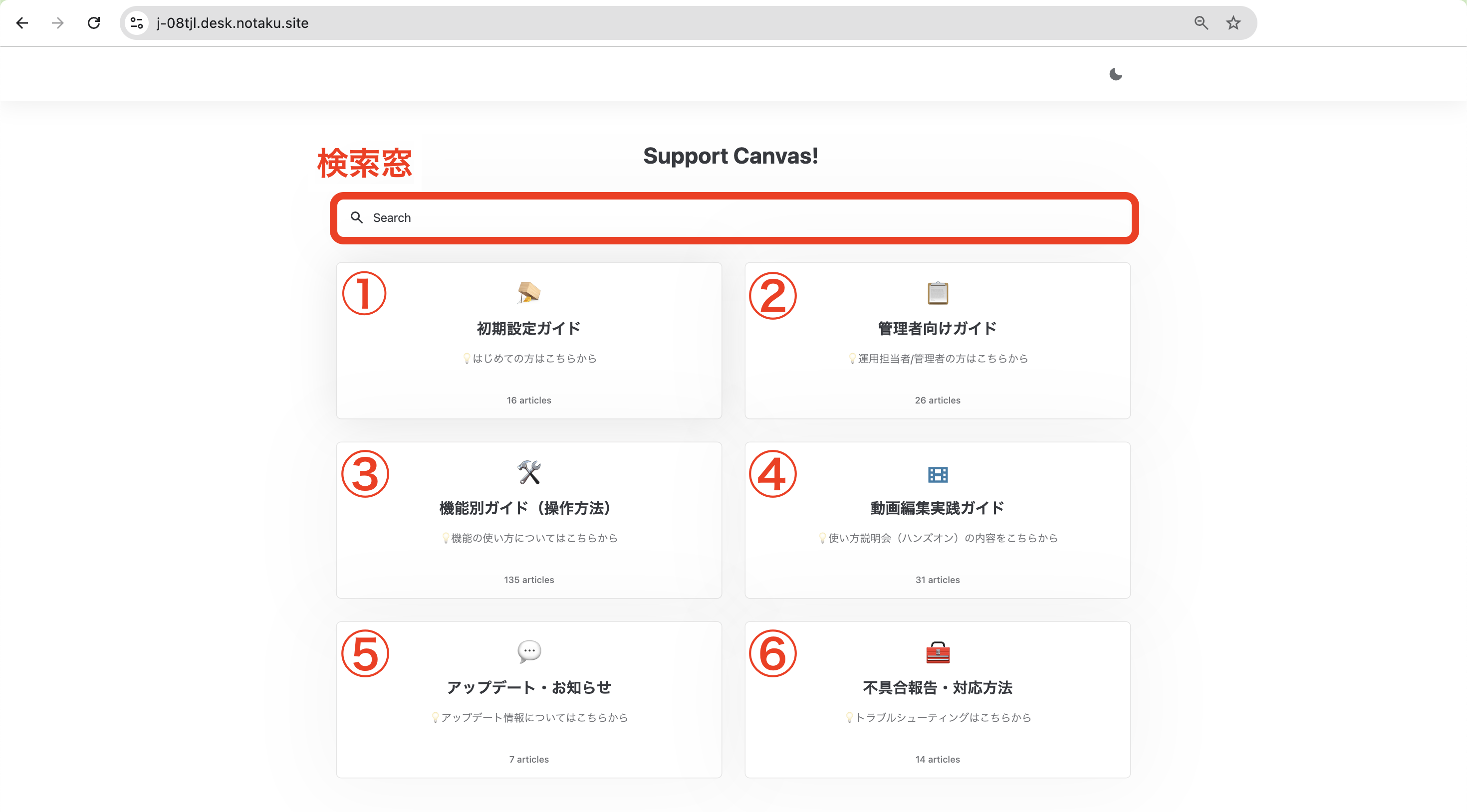
Task: Click Support Canvas! heading
Action: (730, 156)
